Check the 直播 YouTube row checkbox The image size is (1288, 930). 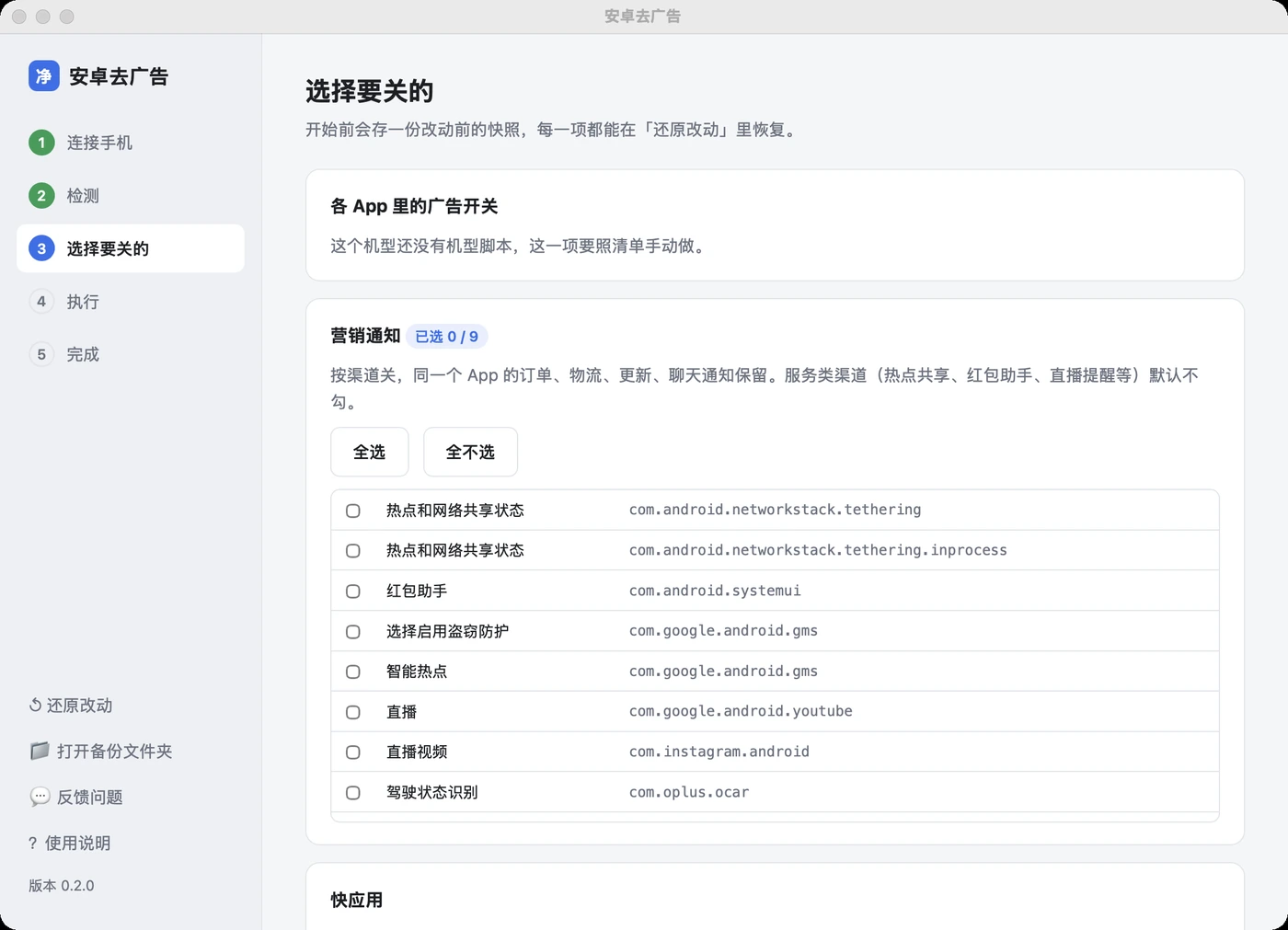click(x=353, y=712)
